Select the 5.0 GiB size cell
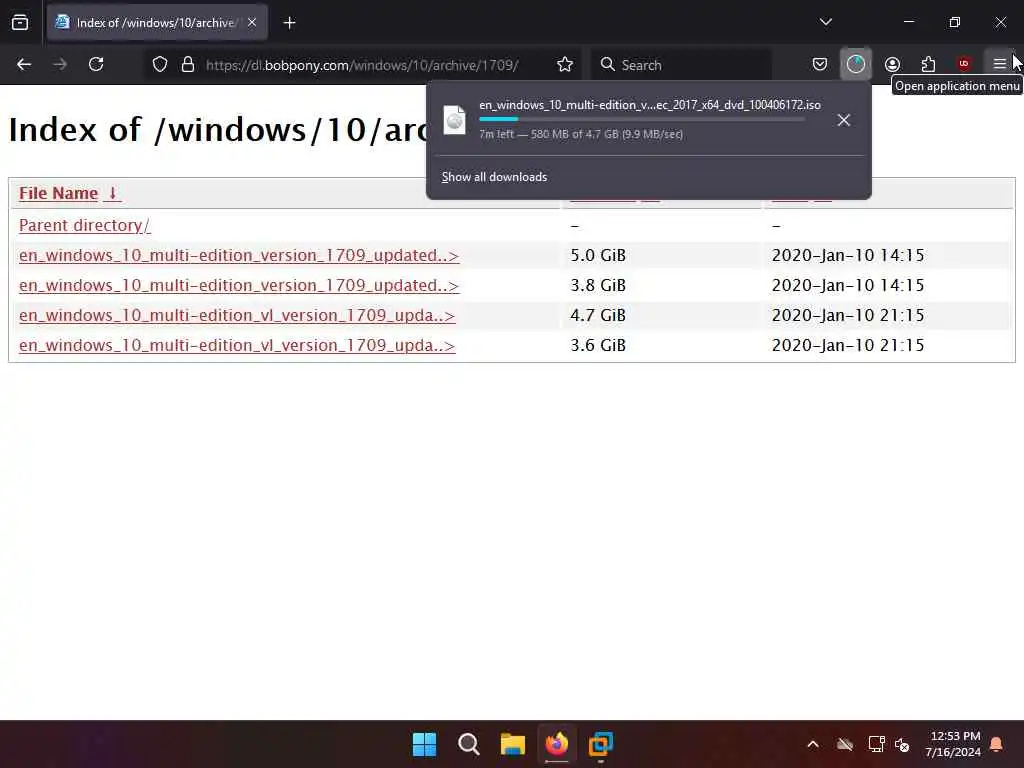This screenshot has width=1024, height=768. tap(598, 255)
